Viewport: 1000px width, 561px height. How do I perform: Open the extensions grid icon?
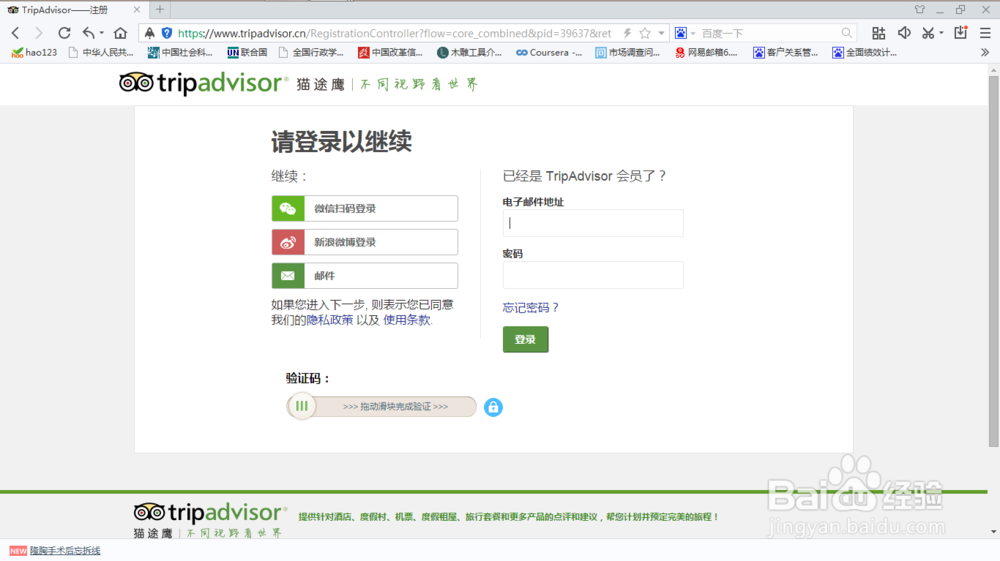click(x=878, y=33)
